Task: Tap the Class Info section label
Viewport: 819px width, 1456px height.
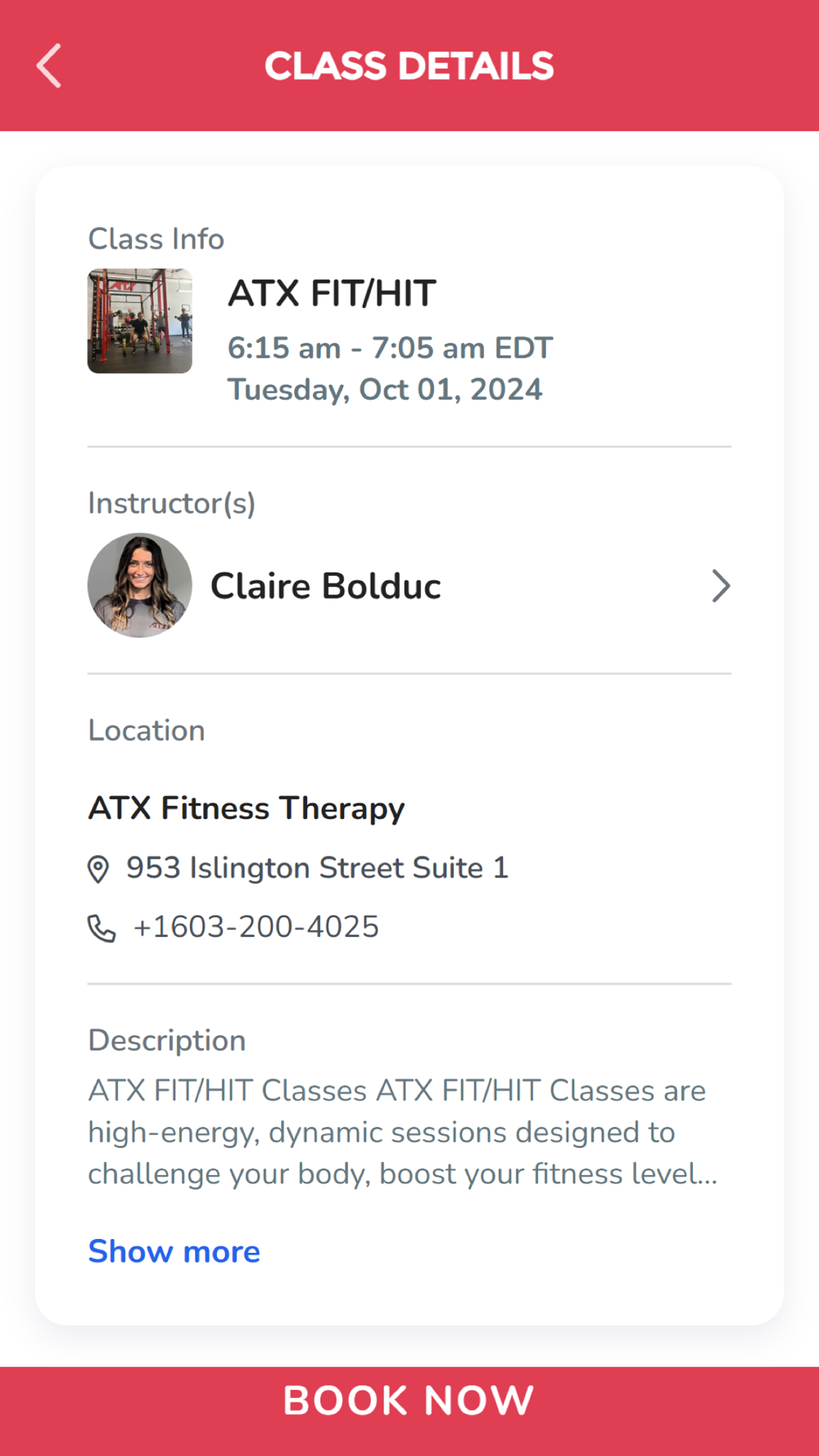Action: (156, 239)
